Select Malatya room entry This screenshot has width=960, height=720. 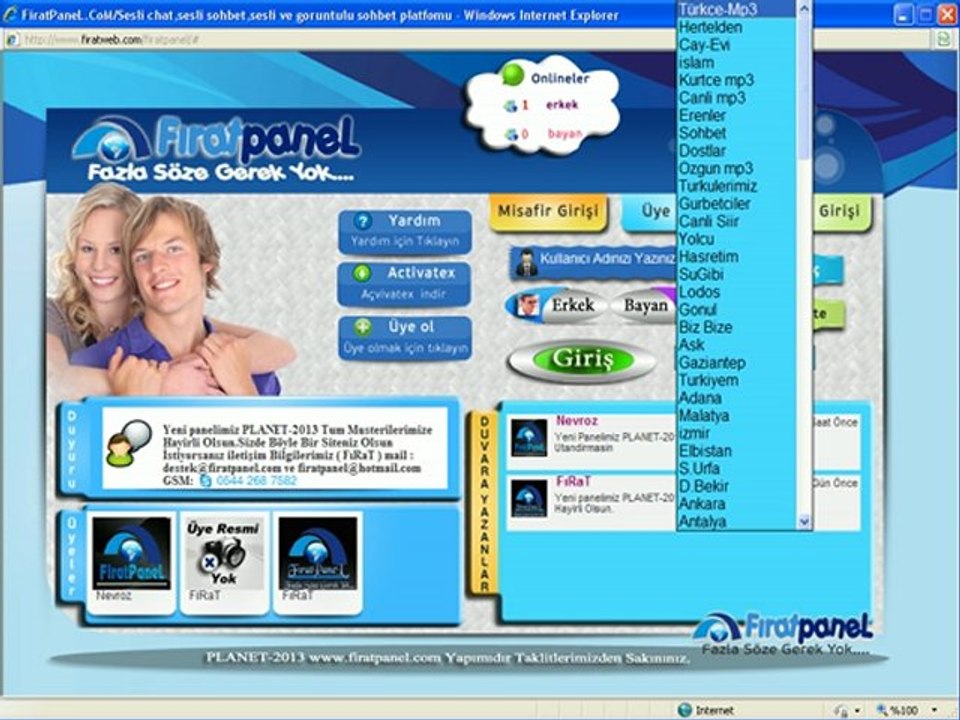tap(736, 416)
